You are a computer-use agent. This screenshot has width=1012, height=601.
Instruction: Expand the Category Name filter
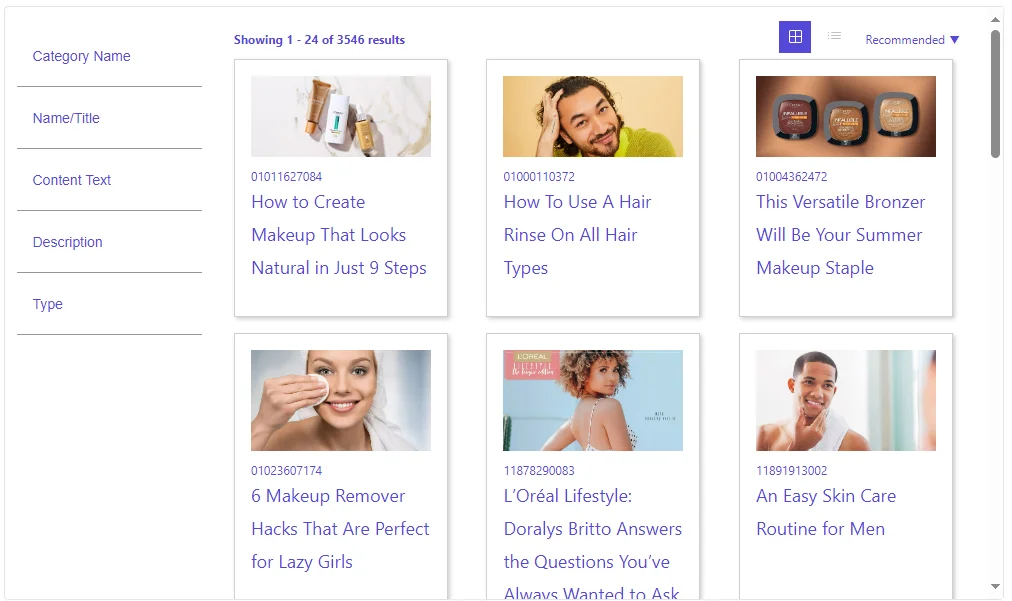[x=109, y=56]
